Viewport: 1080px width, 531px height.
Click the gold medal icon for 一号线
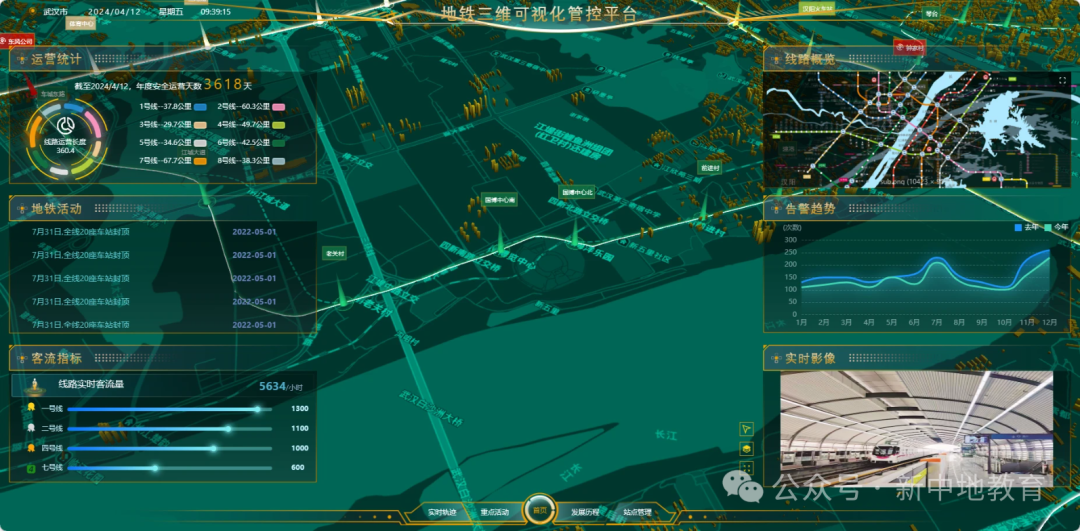tap(31, 408)
